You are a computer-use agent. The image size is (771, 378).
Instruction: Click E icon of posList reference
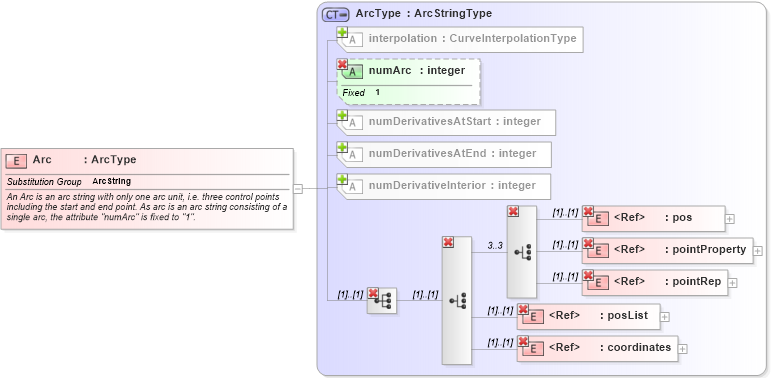[534, 317]
